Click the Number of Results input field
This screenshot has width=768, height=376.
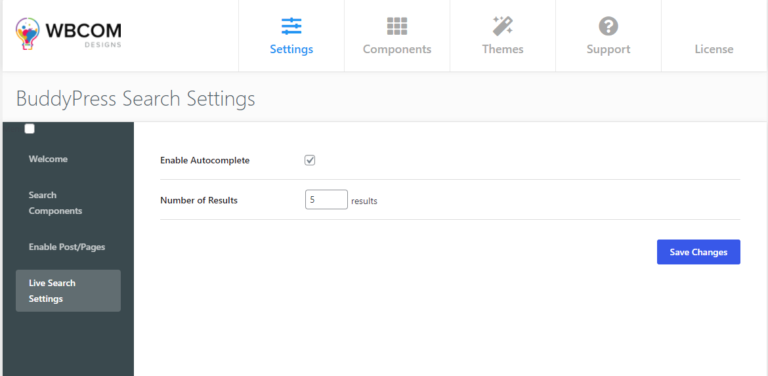tap(326, 200)
